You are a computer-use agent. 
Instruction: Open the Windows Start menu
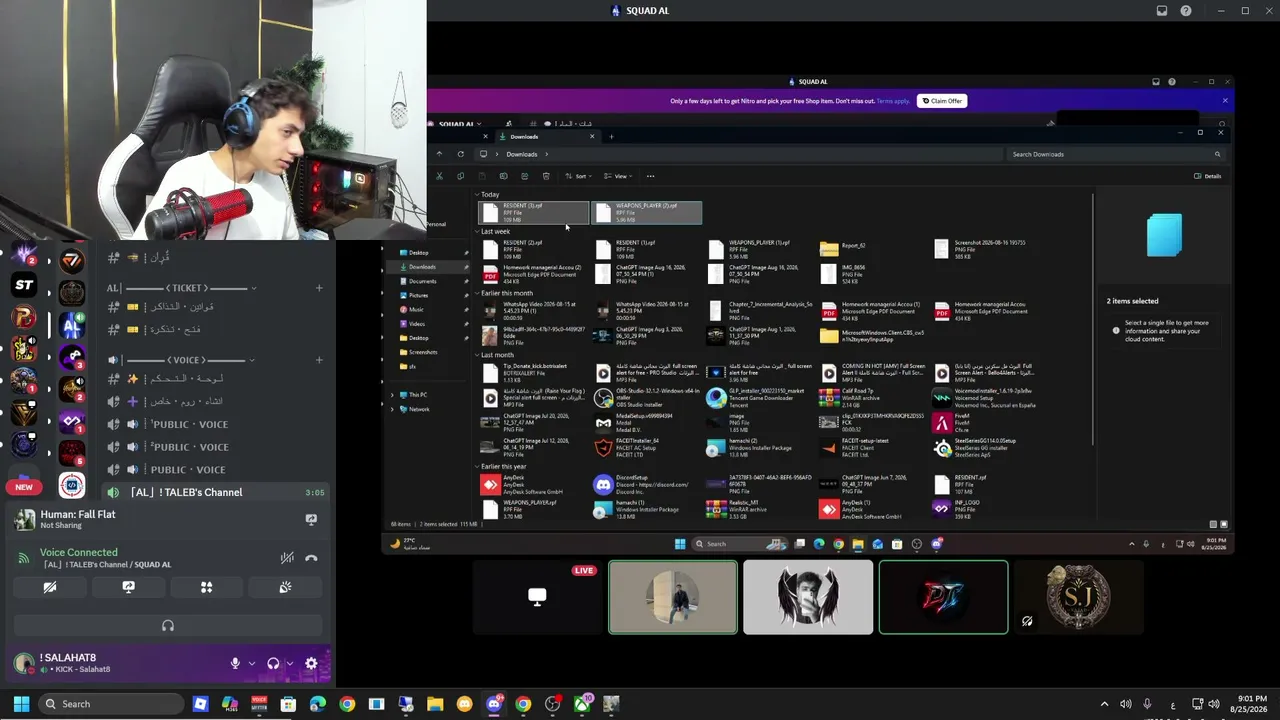(21, 704)
